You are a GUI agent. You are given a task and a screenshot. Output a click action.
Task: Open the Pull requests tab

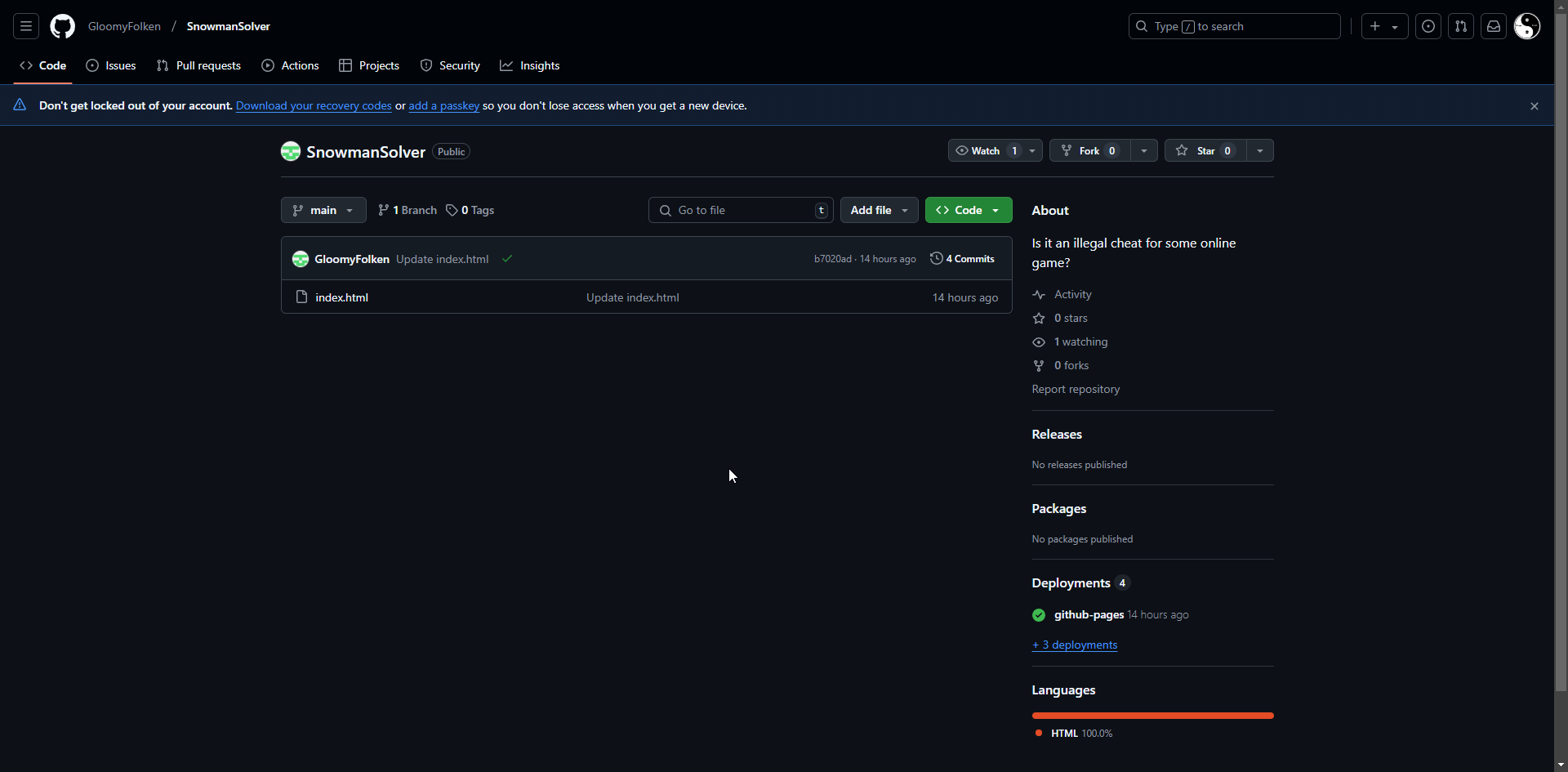(x=198, y=65)
